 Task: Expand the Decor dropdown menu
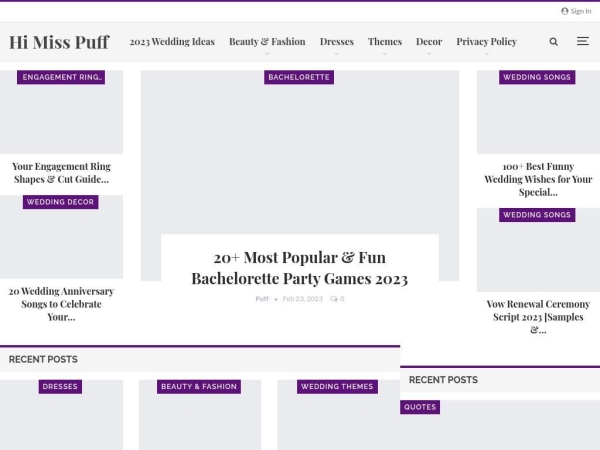point(429,42)
